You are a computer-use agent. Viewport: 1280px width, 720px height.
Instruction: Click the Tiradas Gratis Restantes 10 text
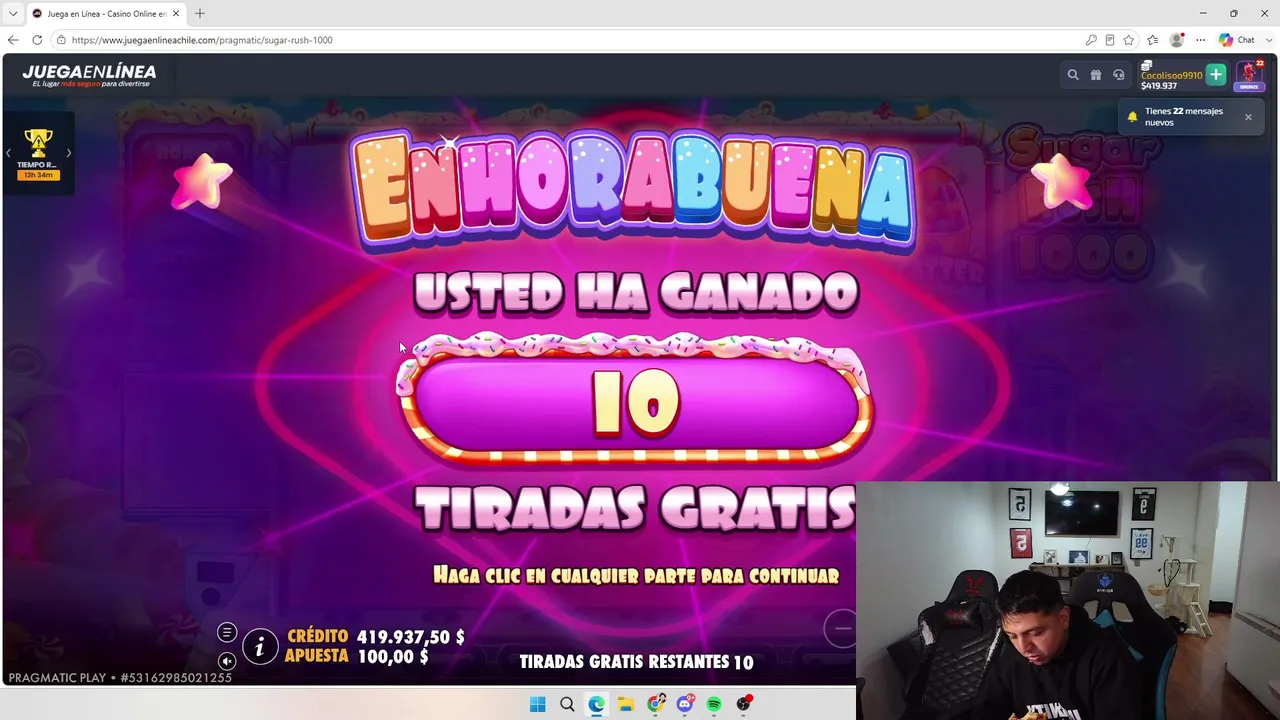tap(636, 662)
